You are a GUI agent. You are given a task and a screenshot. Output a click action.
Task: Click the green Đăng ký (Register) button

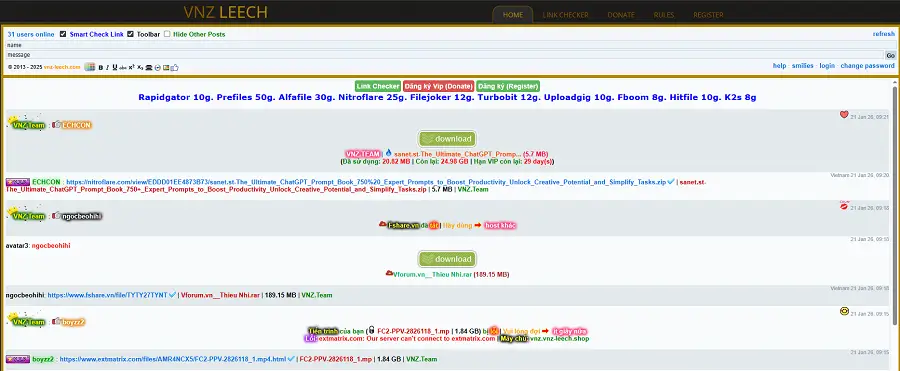508,86
